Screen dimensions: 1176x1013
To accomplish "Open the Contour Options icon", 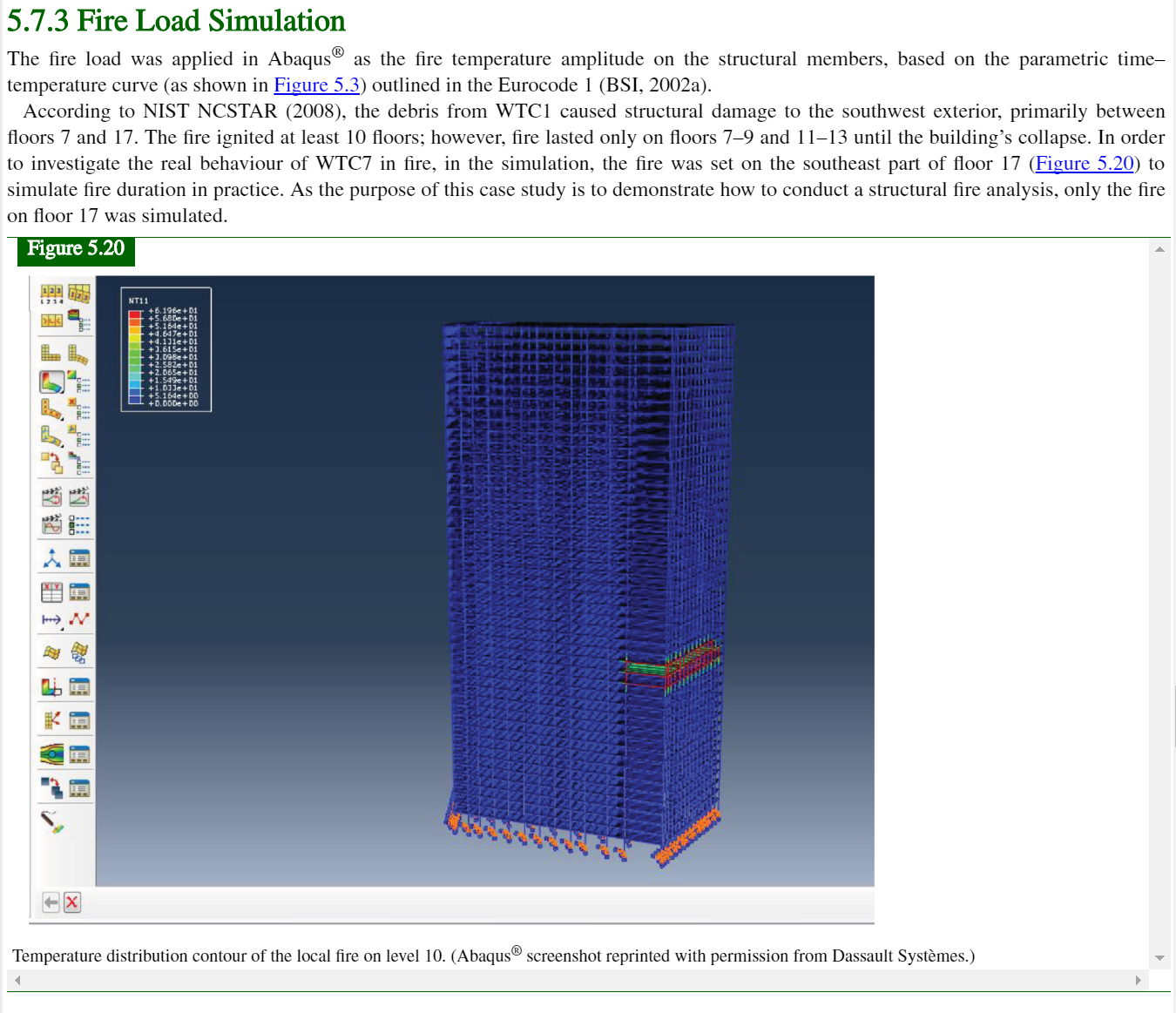I will click(x=79, y=382).
